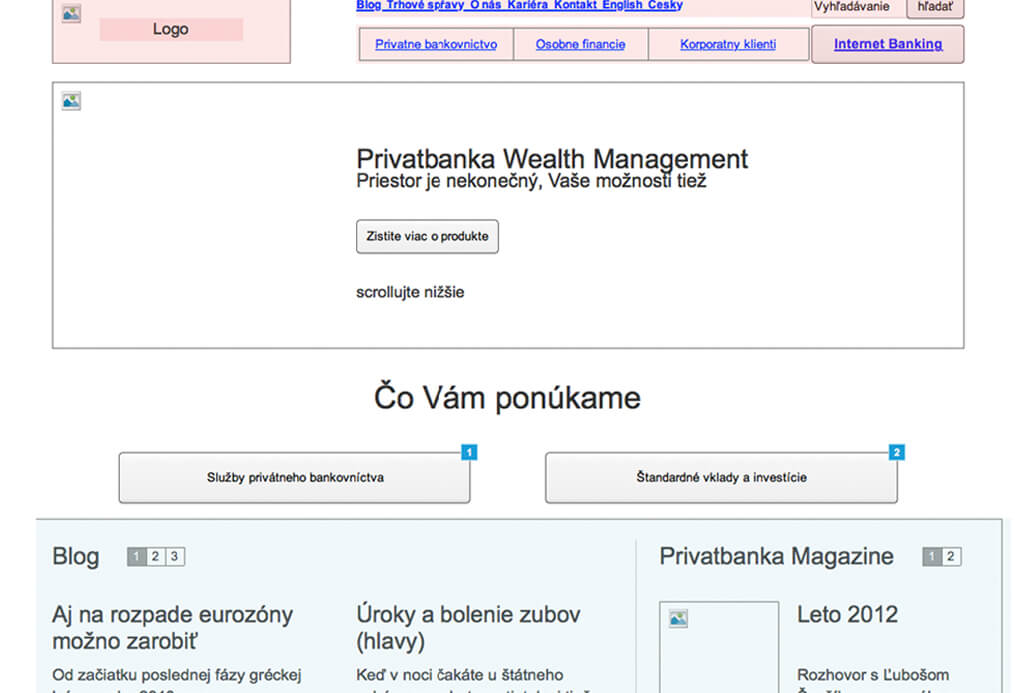Image resolution: width=1015 pixels, height=693 pixels.
Task: Open the Blog link in the top bar
Action: (368, 5)
